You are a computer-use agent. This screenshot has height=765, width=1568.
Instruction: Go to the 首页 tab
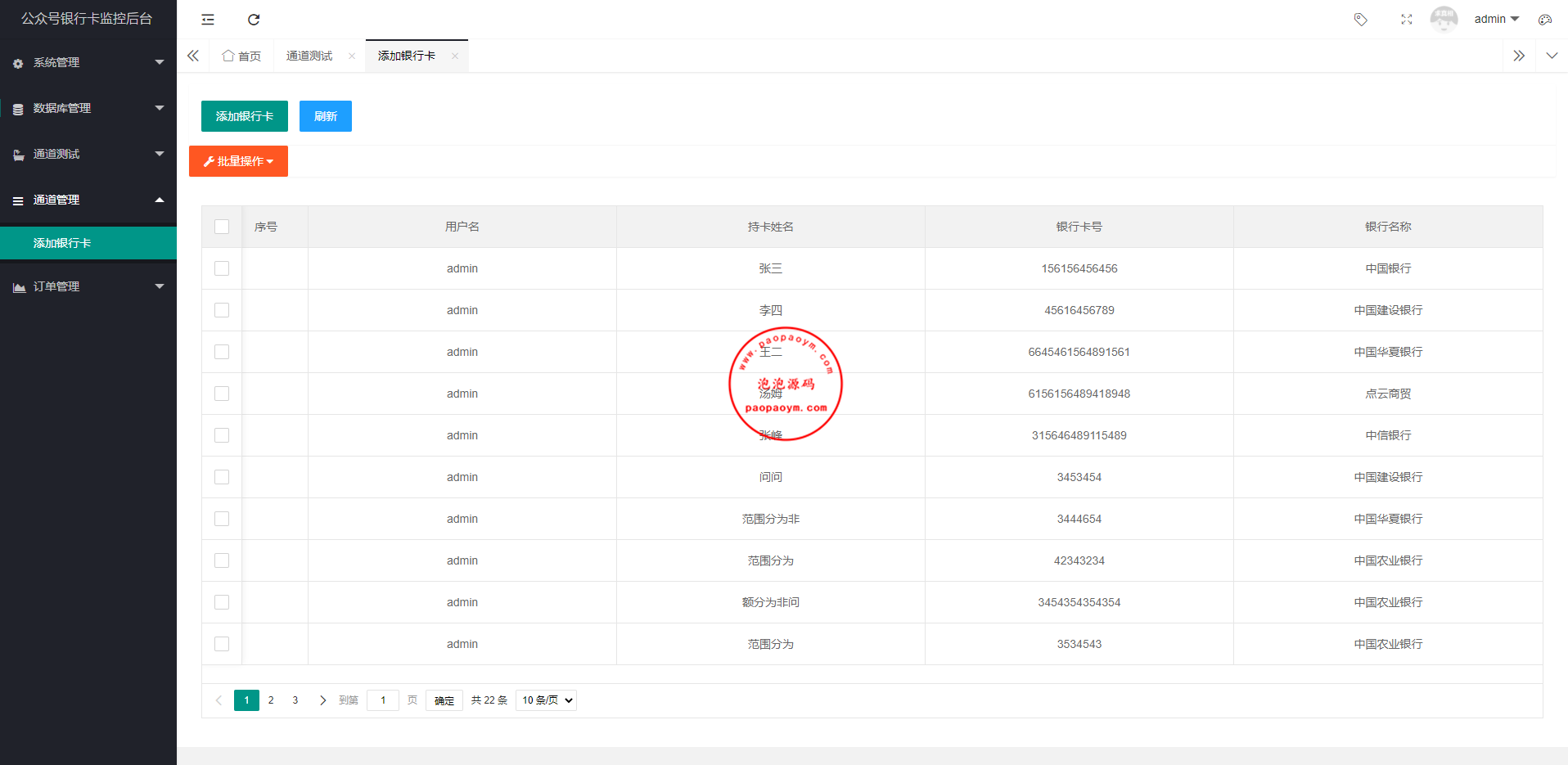coord(241,56)
